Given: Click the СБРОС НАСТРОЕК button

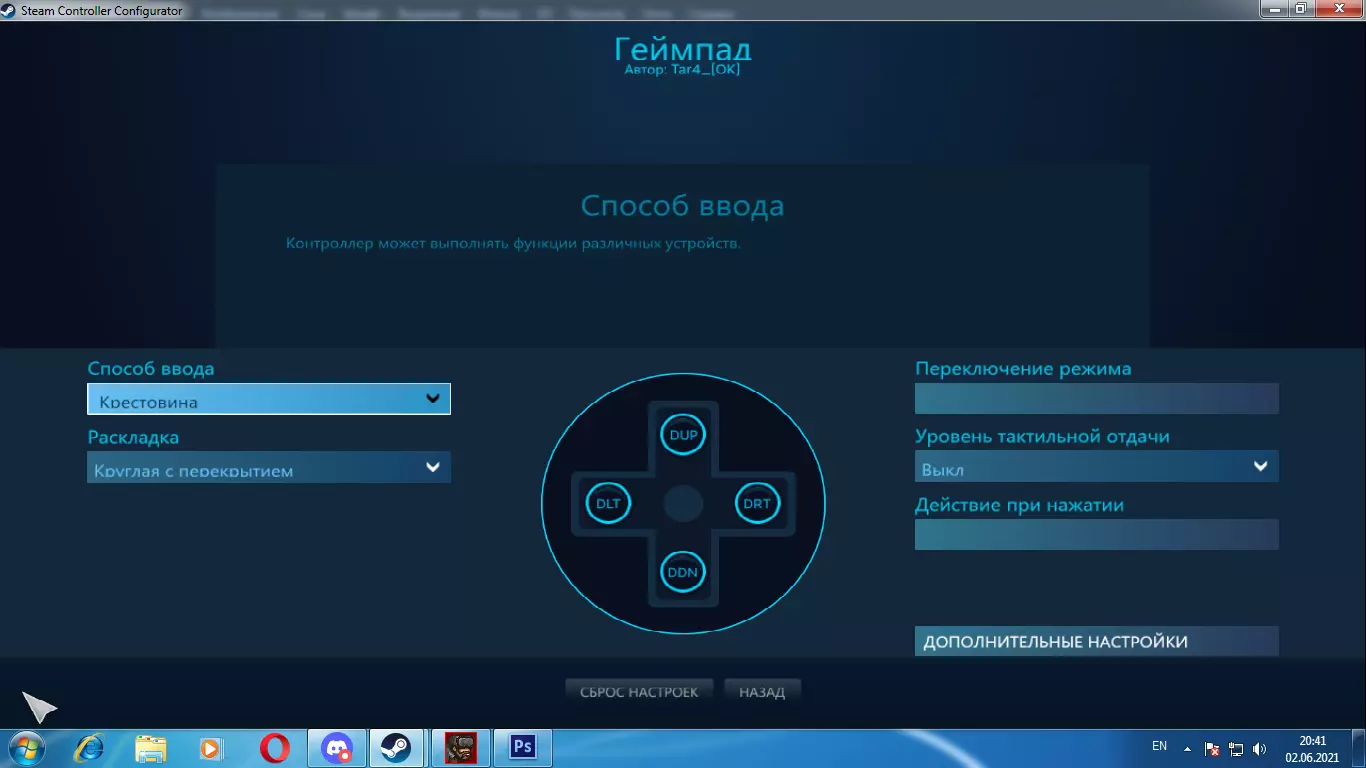Looking at the screenshot, I should tap(639, 691).
